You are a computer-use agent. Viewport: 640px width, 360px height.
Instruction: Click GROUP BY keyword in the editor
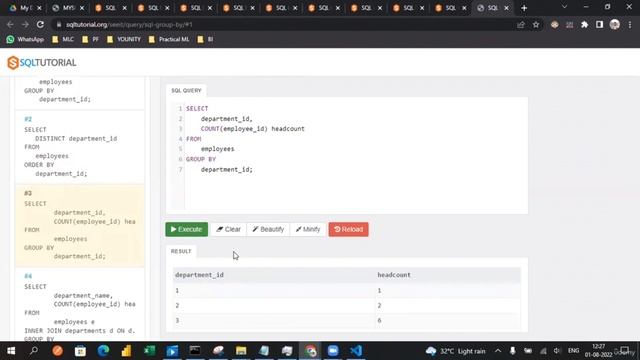point(201,159)
